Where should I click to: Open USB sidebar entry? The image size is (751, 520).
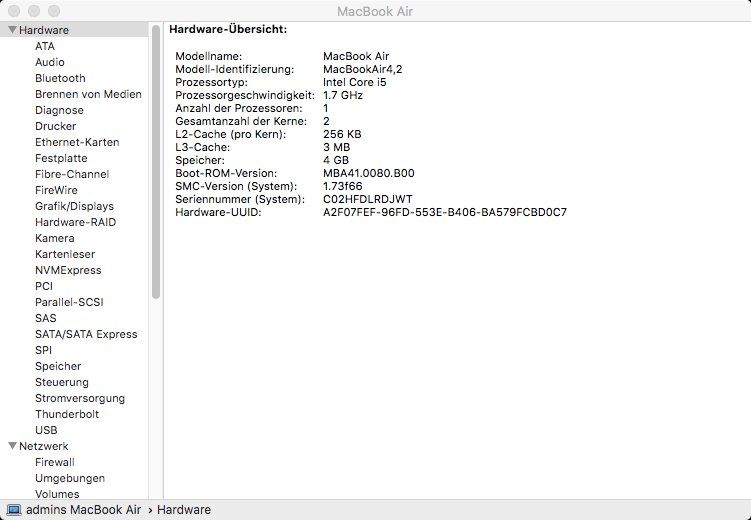tap(46, 430)
